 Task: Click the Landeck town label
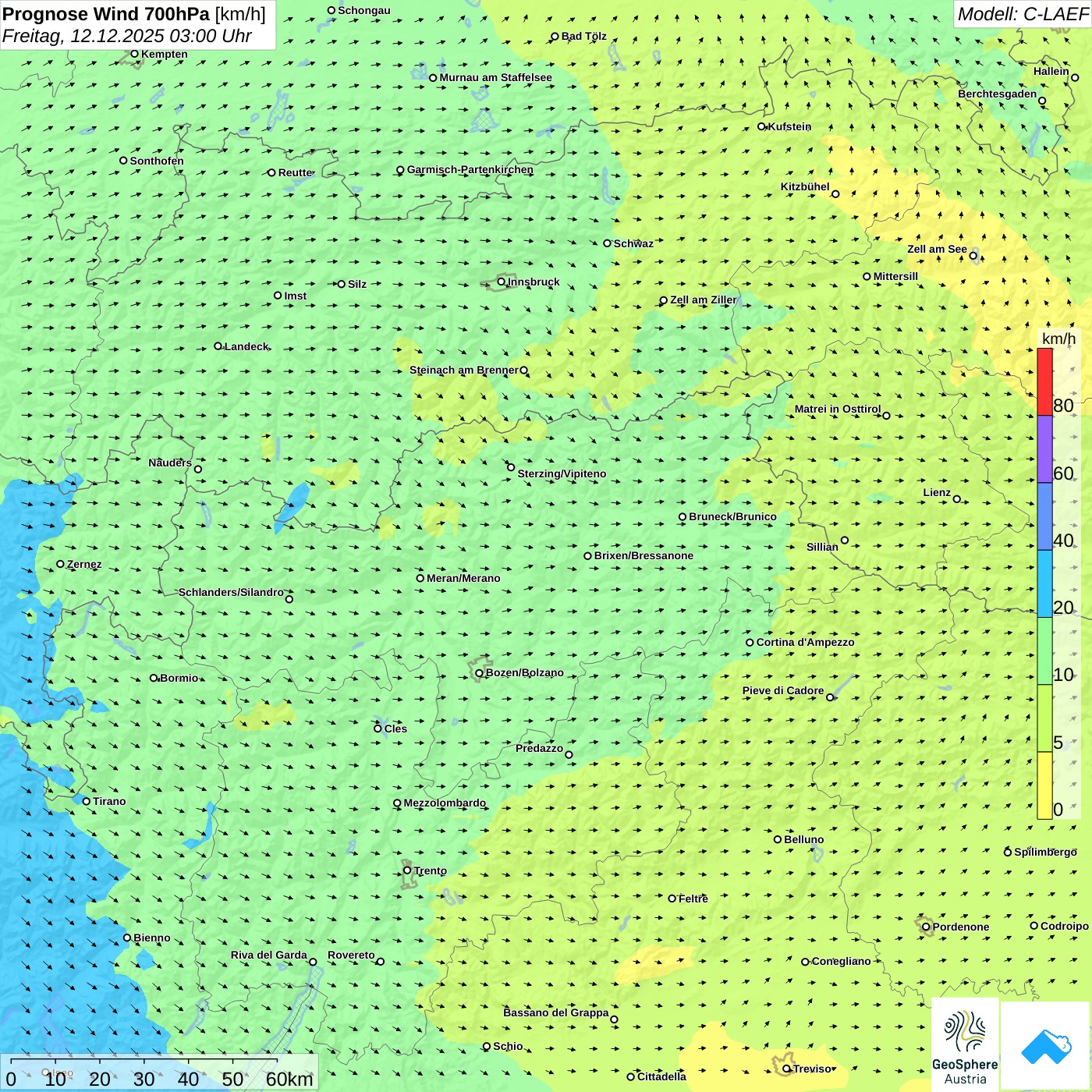(246, 346)
